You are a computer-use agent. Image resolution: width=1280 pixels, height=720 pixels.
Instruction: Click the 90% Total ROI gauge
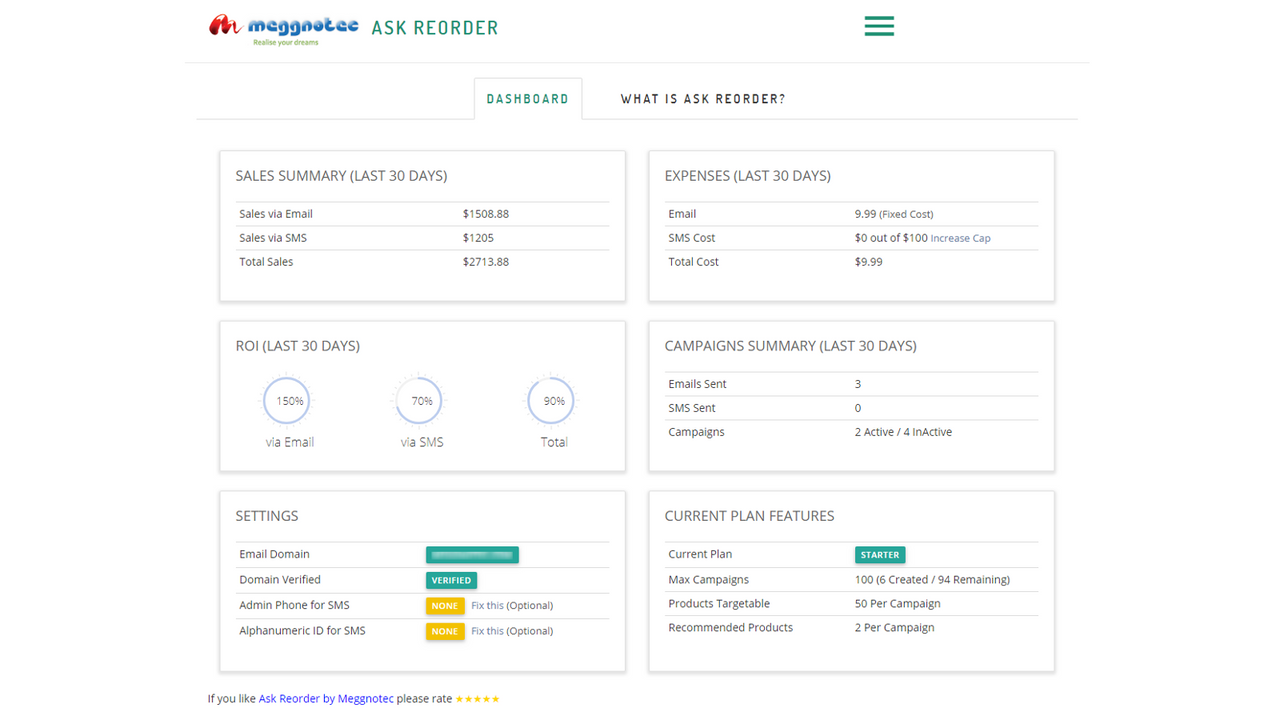point(552,401)
